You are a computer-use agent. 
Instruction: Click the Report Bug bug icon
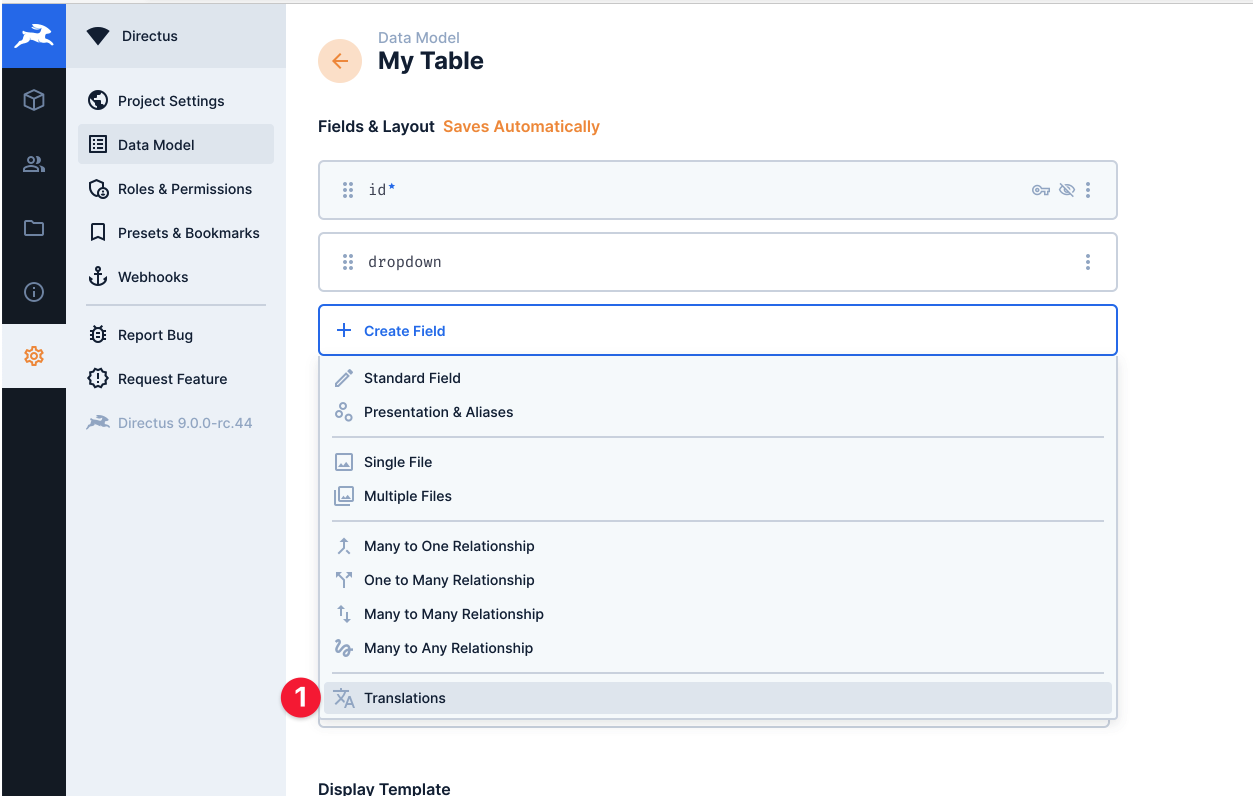coord(98,335)
